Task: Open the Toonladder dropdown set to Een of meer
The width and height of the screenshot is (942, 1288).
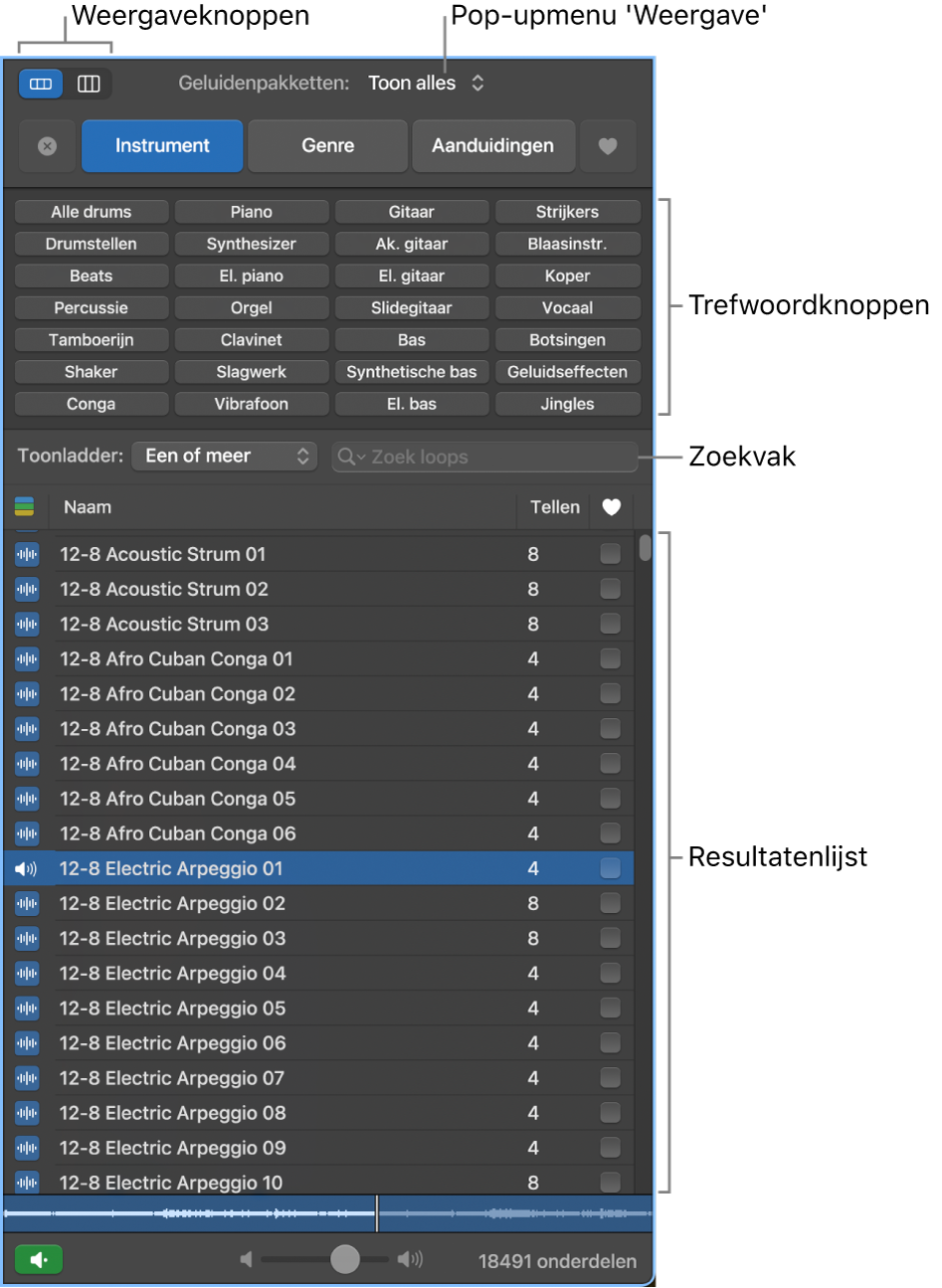Action: click(224, 457)
